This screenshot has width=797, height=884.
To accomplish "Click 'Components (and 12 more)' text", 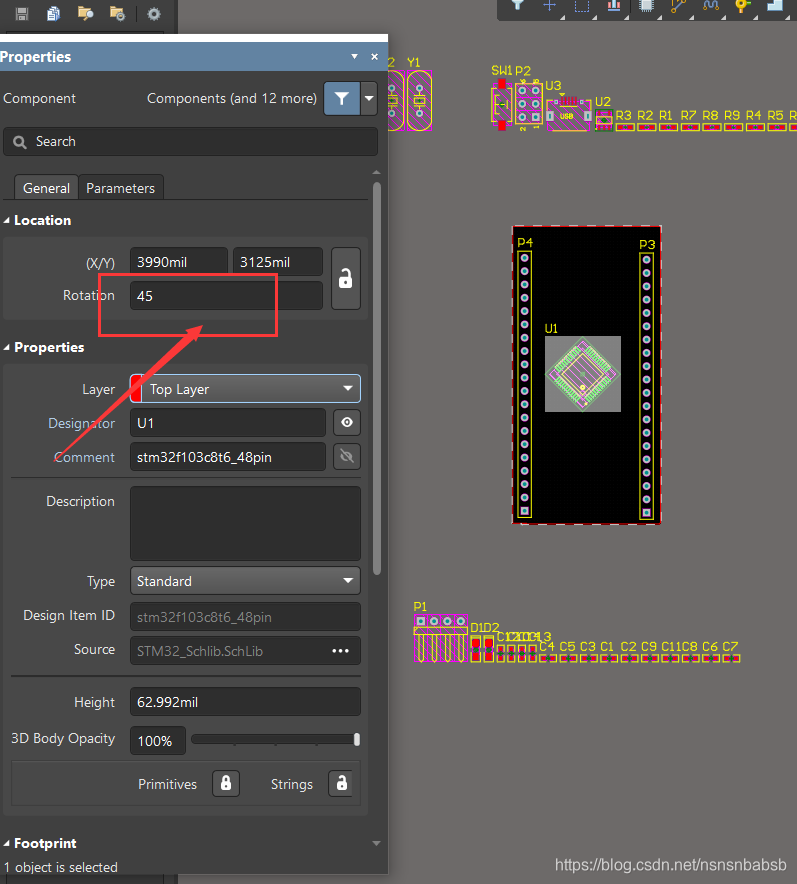I will click(x=232, y=99).
